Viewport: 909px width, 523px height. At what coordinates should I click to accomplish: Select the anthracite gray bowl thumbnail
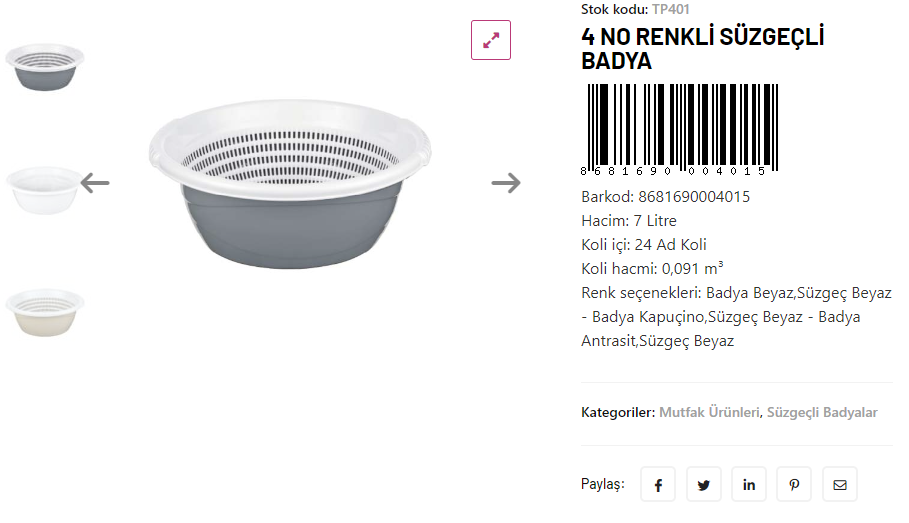[x=45, y=67]
